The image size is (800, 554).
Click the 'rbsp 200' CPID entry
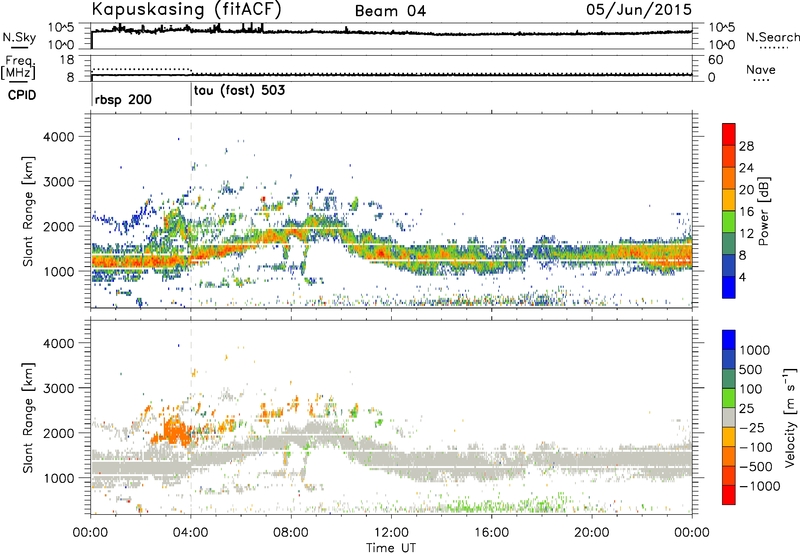click(x=123, y=99)
